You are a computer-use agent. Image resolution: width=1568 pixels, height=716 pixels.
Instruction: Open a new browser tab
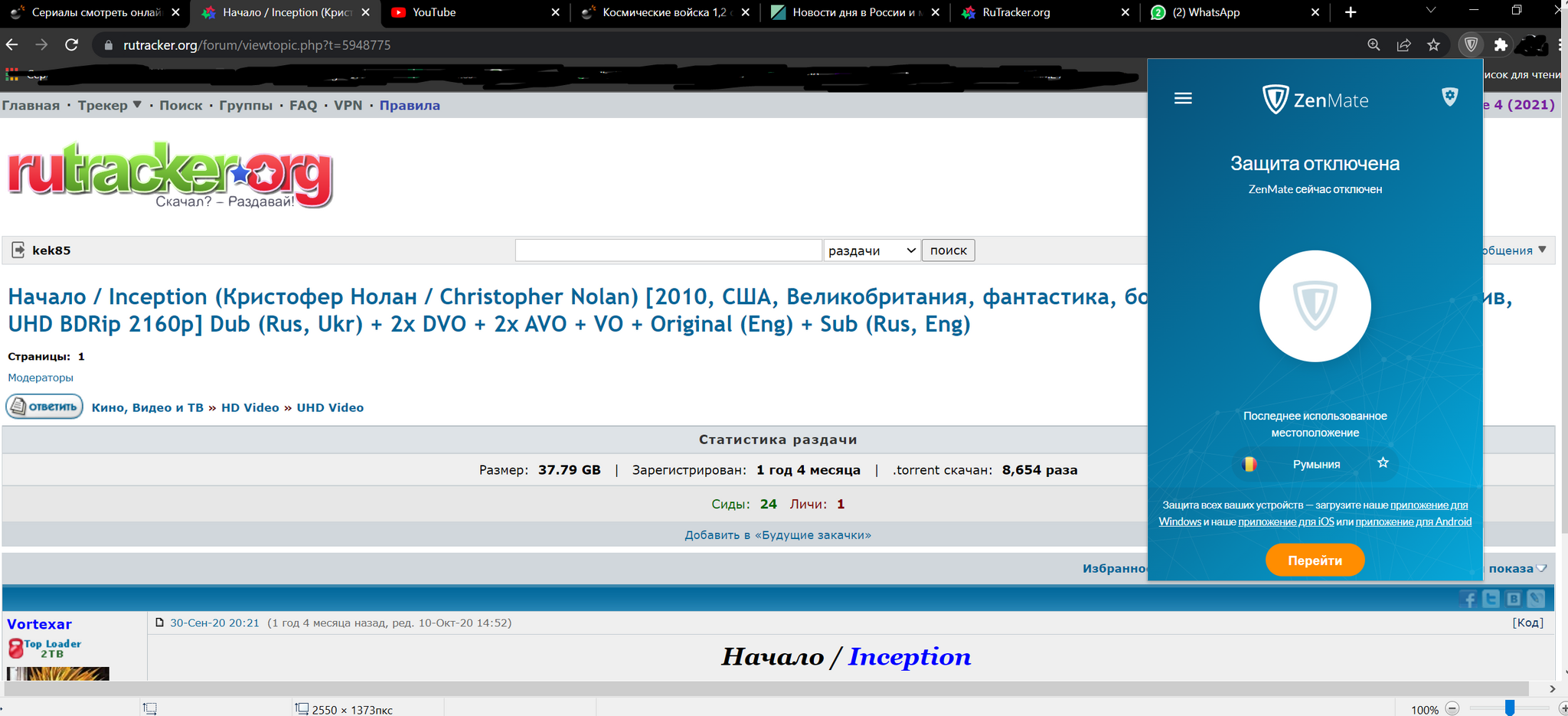1351,12
